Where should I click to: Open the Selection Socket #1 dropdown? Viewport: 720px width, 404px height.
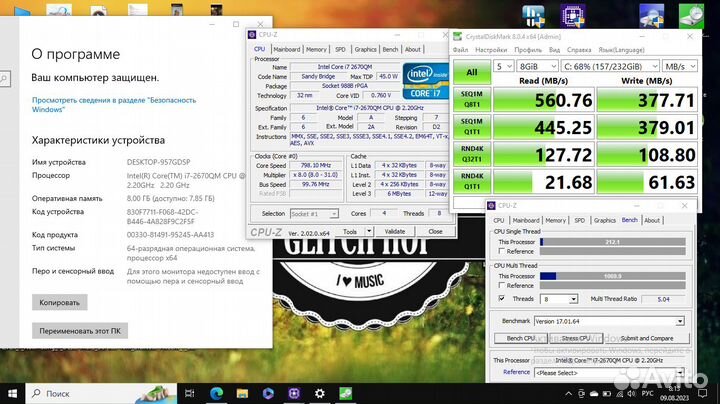point(314,214)
